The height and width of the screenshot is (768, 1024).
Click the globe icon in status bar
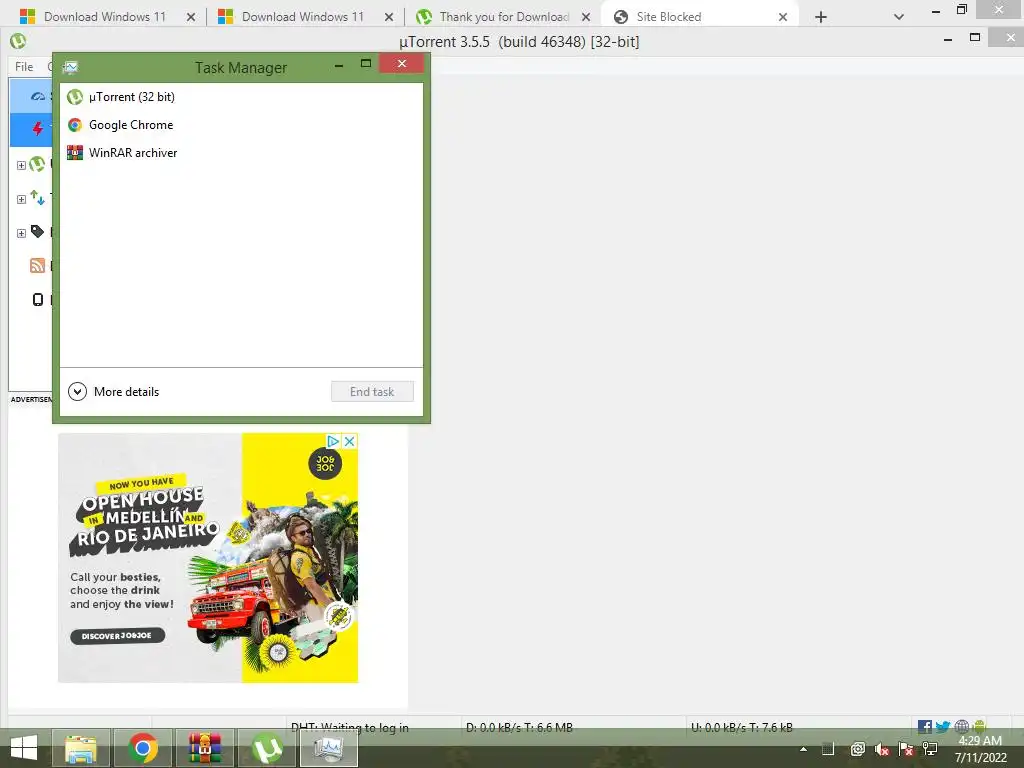coord(961,726)
